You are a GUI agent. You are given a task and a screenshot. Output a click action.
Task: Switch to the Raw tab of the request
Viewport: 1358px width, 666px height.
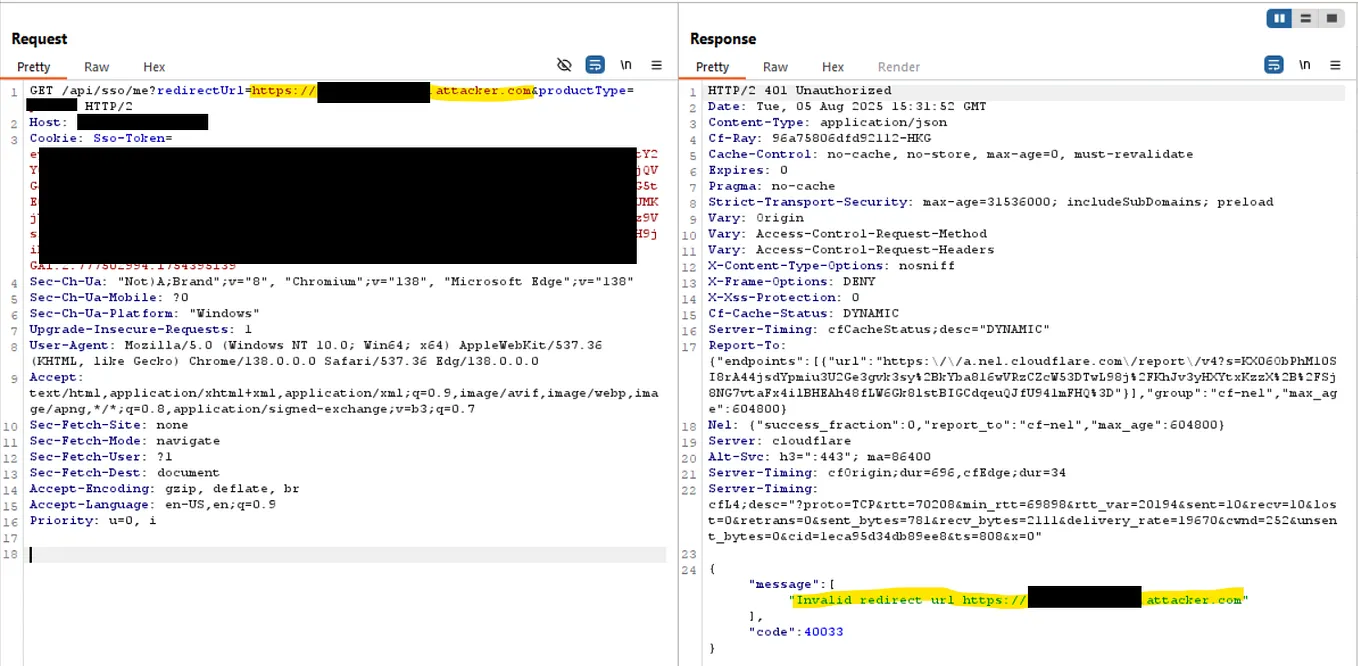(x=96, y=67)
